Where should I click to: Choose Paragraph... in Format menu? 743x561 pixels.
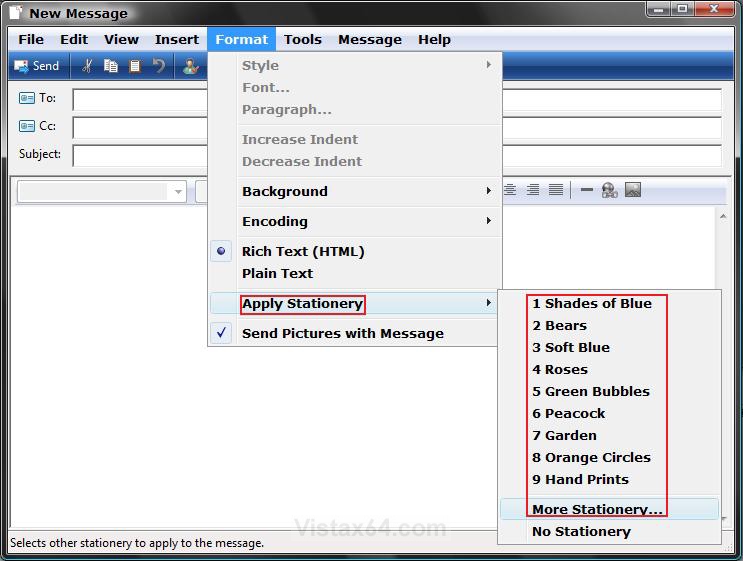pyautogui.click(x=355, y=109)
